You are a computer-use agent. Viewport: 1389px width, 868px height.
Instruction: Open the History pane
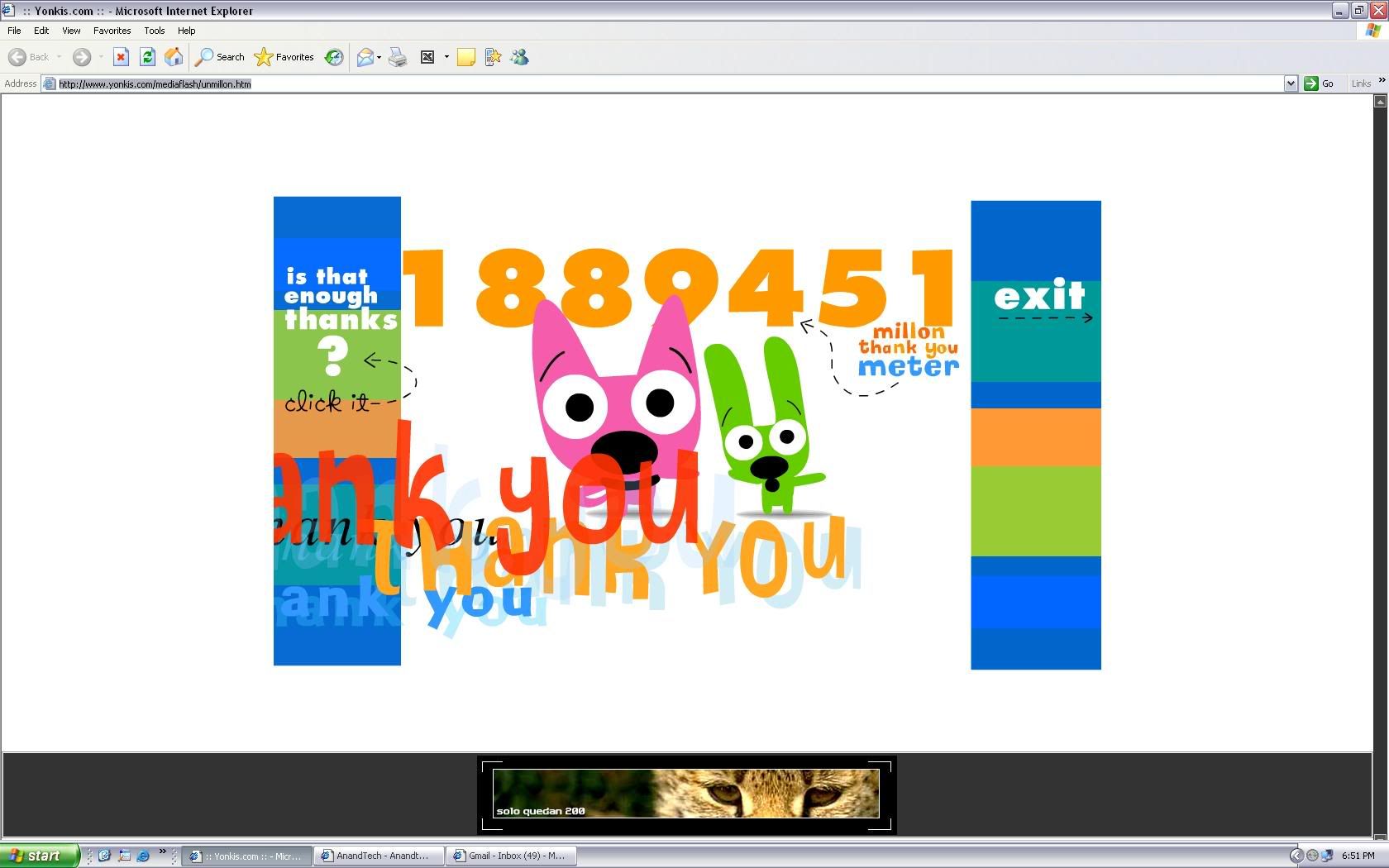click(x=334, y=57)
